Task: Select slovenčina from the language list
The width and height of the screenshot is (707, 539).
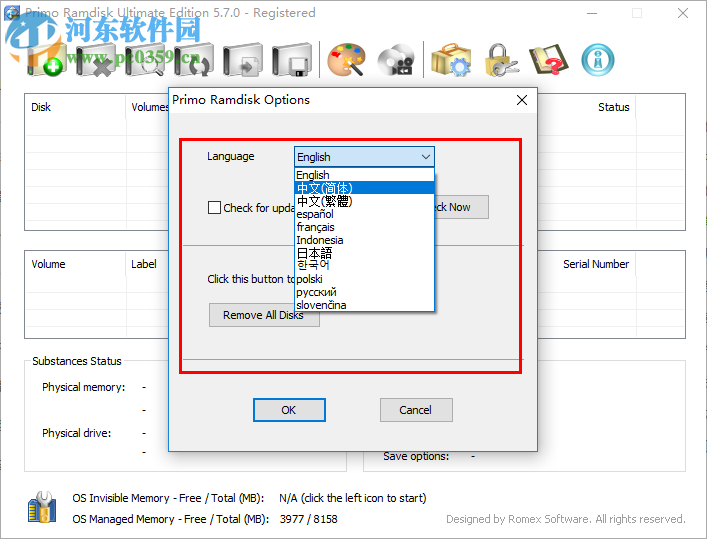Action: [x=364, y=305]
